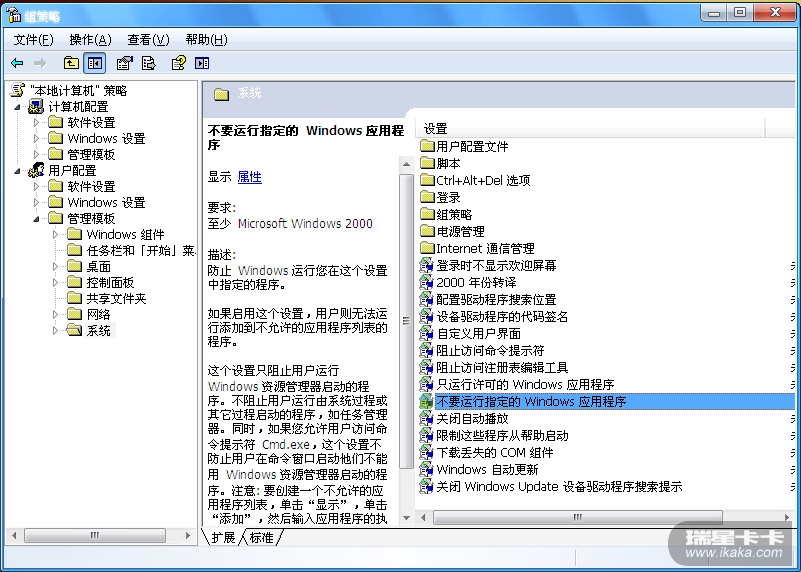This screenshot has height=572, width=801.
Task: Open the 查看(V) menu
Action: point(148,40)
